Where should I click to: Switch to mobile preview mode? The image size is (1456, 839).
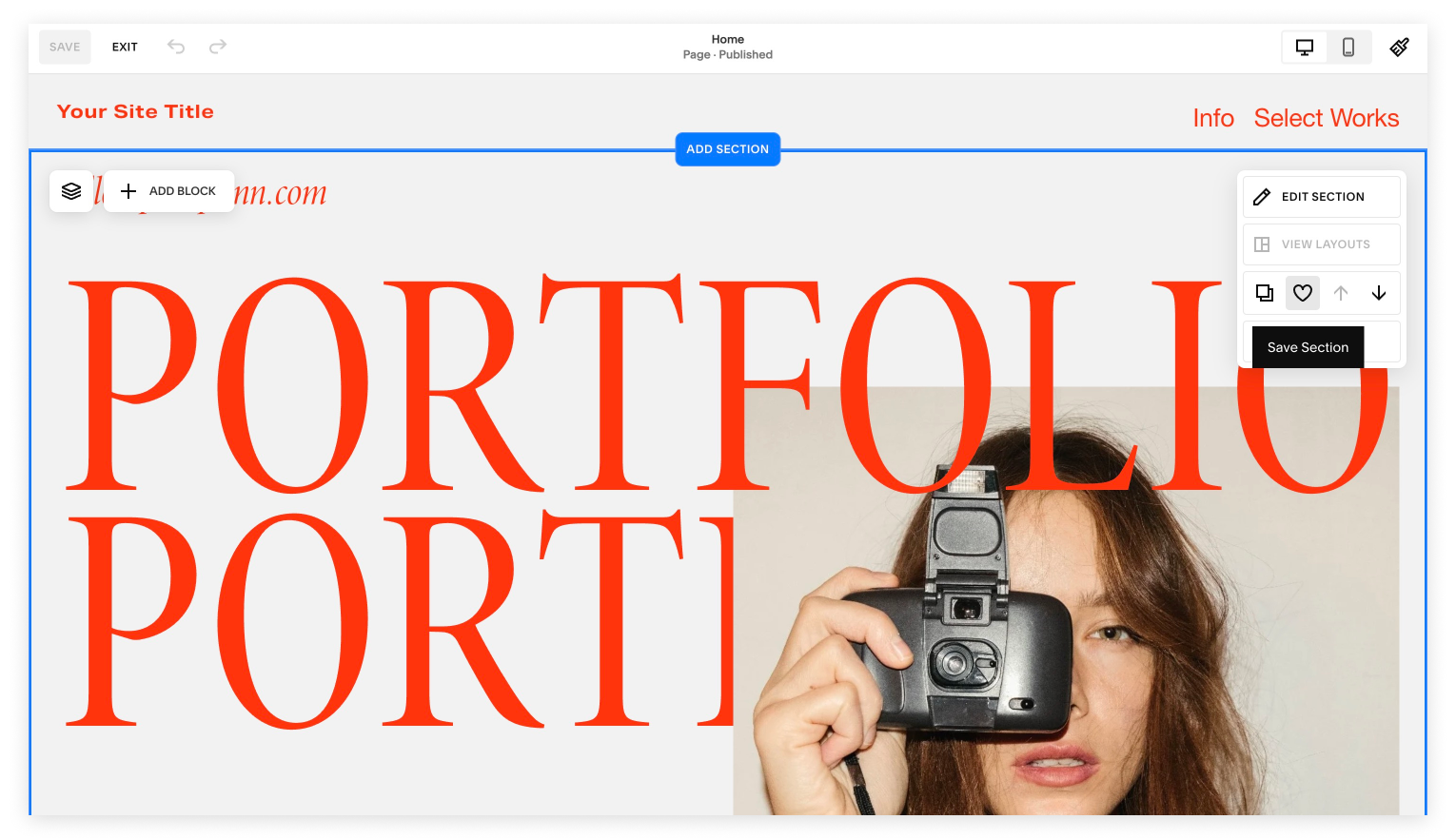(x=1348, y=47)
